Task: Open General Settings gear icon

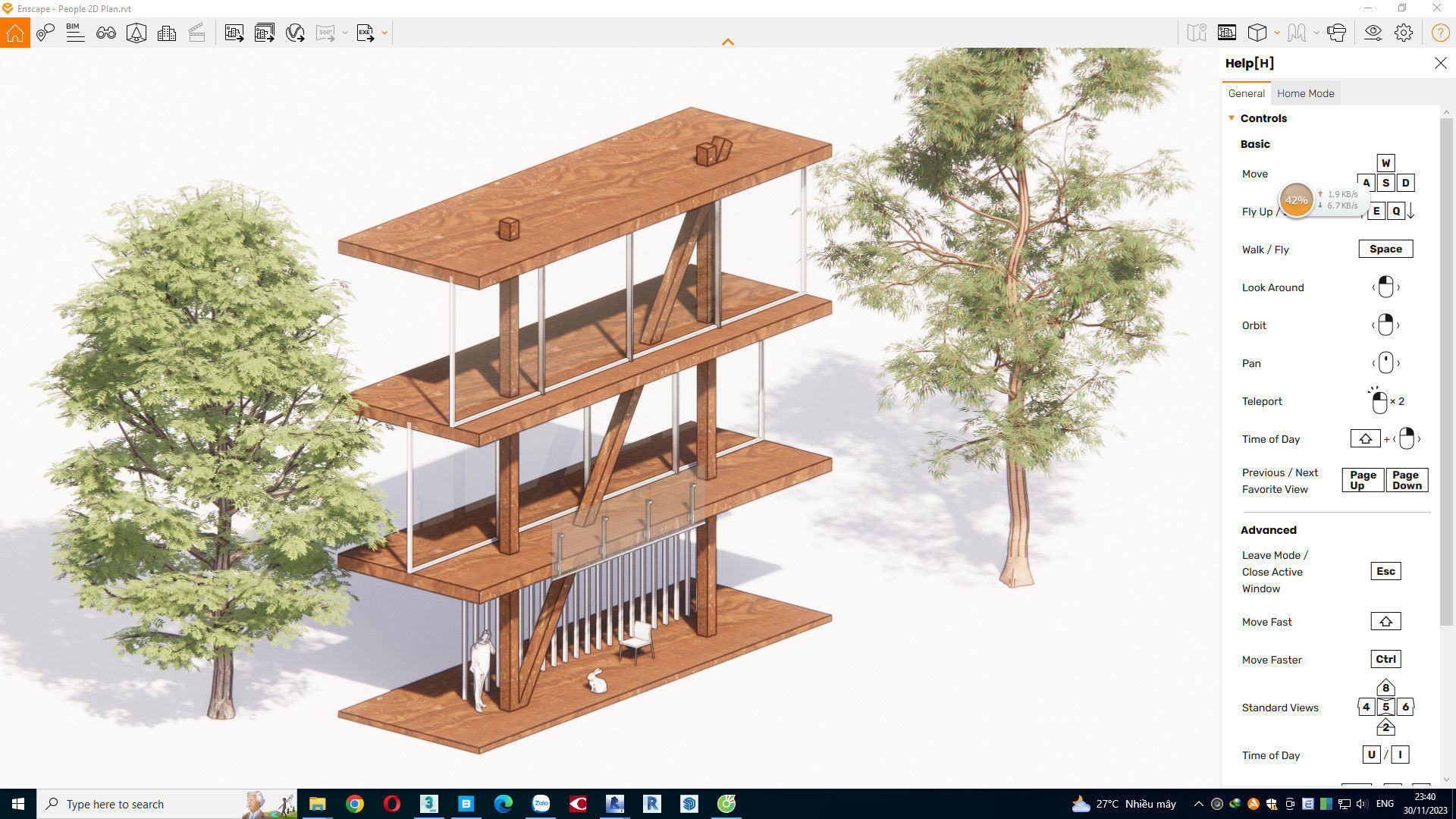Action: tap(1404, 33)
